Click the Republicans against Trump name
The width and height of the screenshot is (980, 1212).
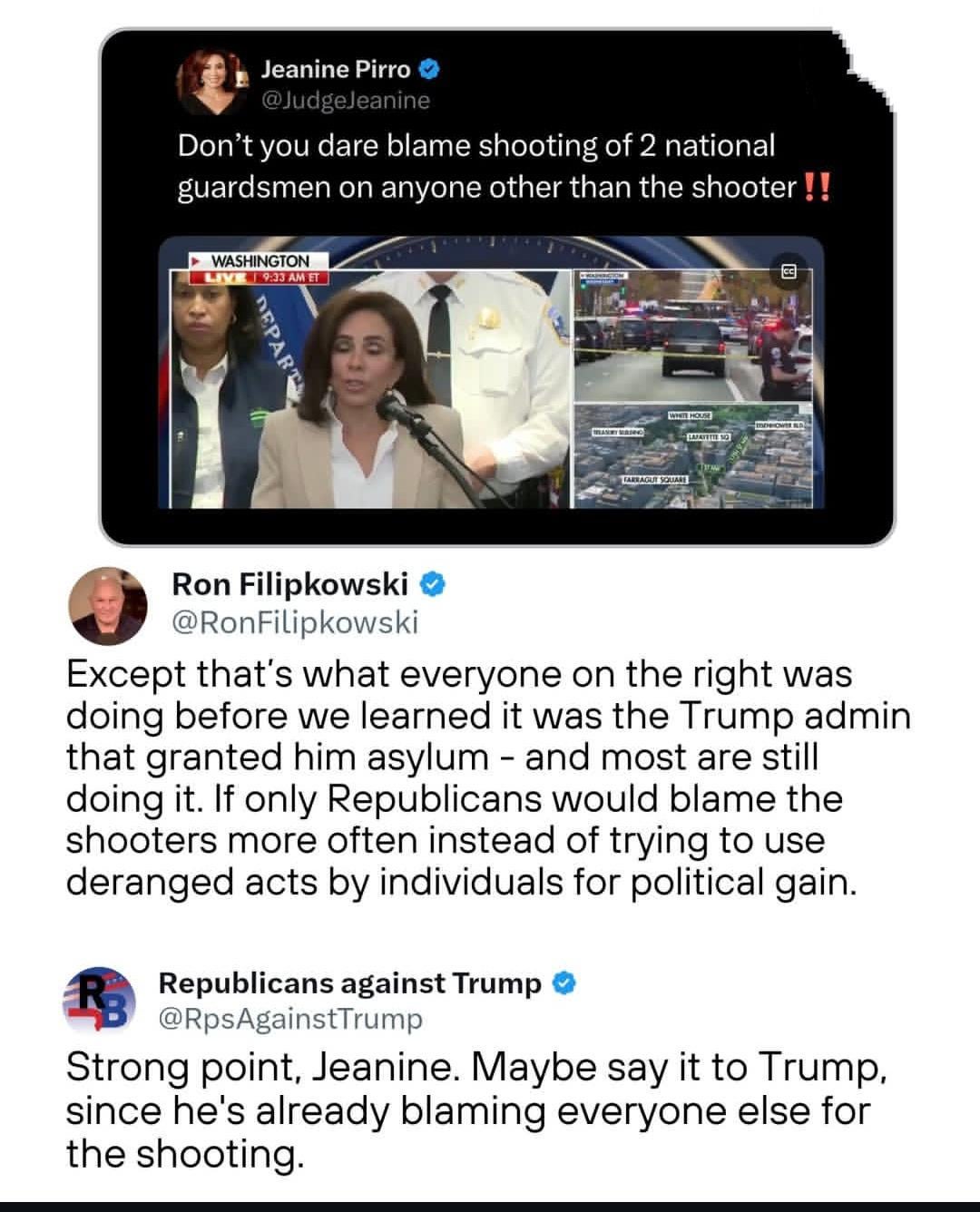pos(350,982)
